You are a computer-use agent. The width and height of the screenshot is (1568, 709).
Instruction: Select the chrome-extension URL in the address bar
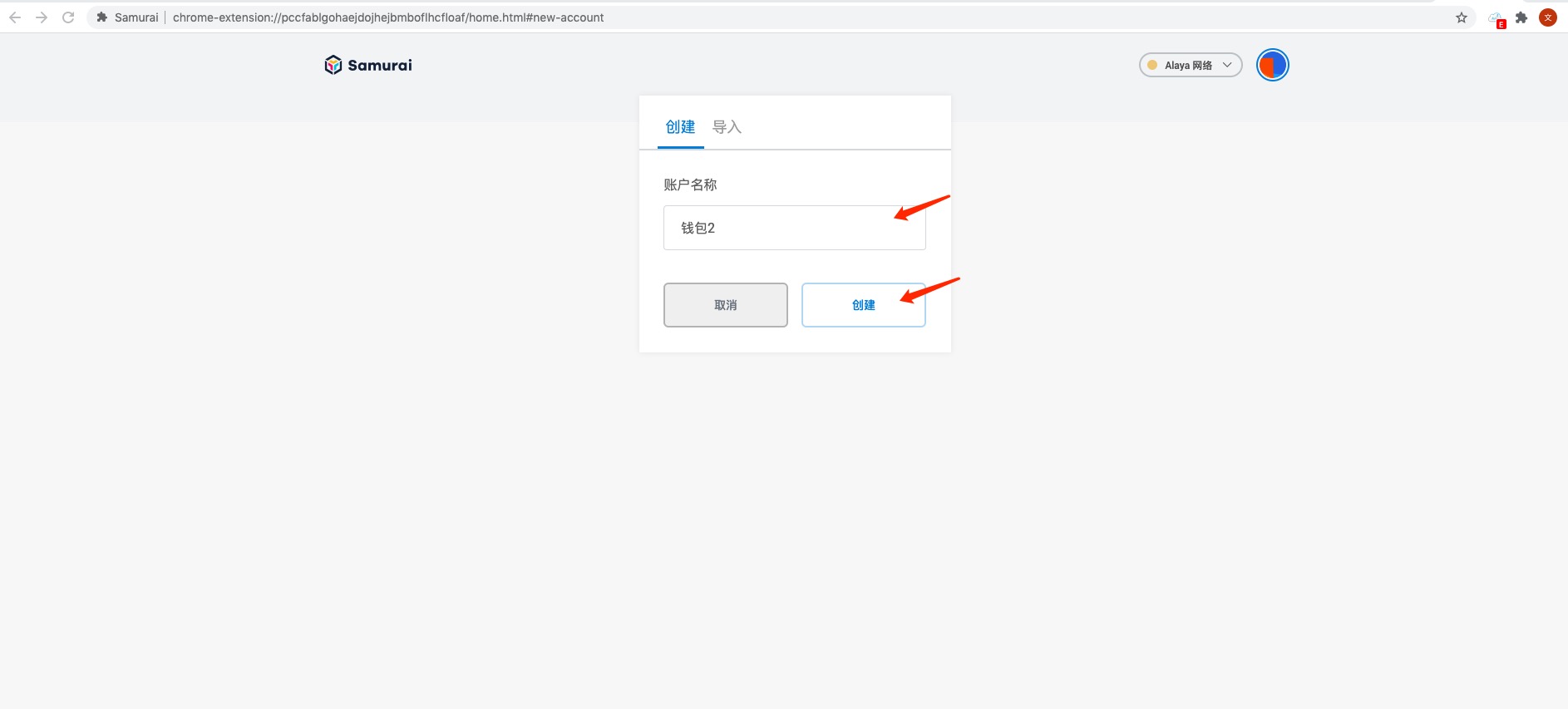pyautogui.click(x=387, y=17)
